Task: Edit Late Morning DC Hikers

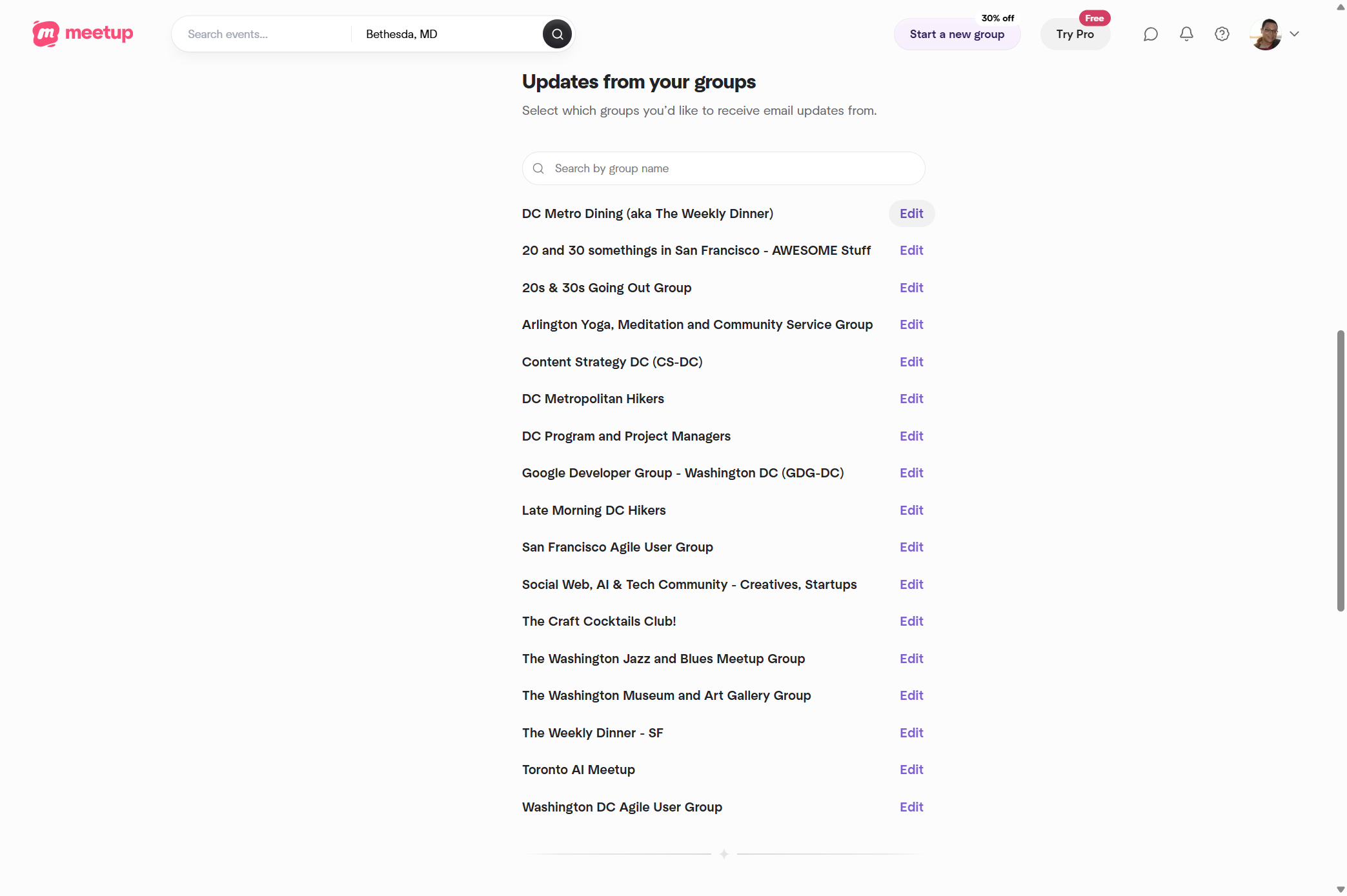Action: pyautogui.click(x=911, y=510)
